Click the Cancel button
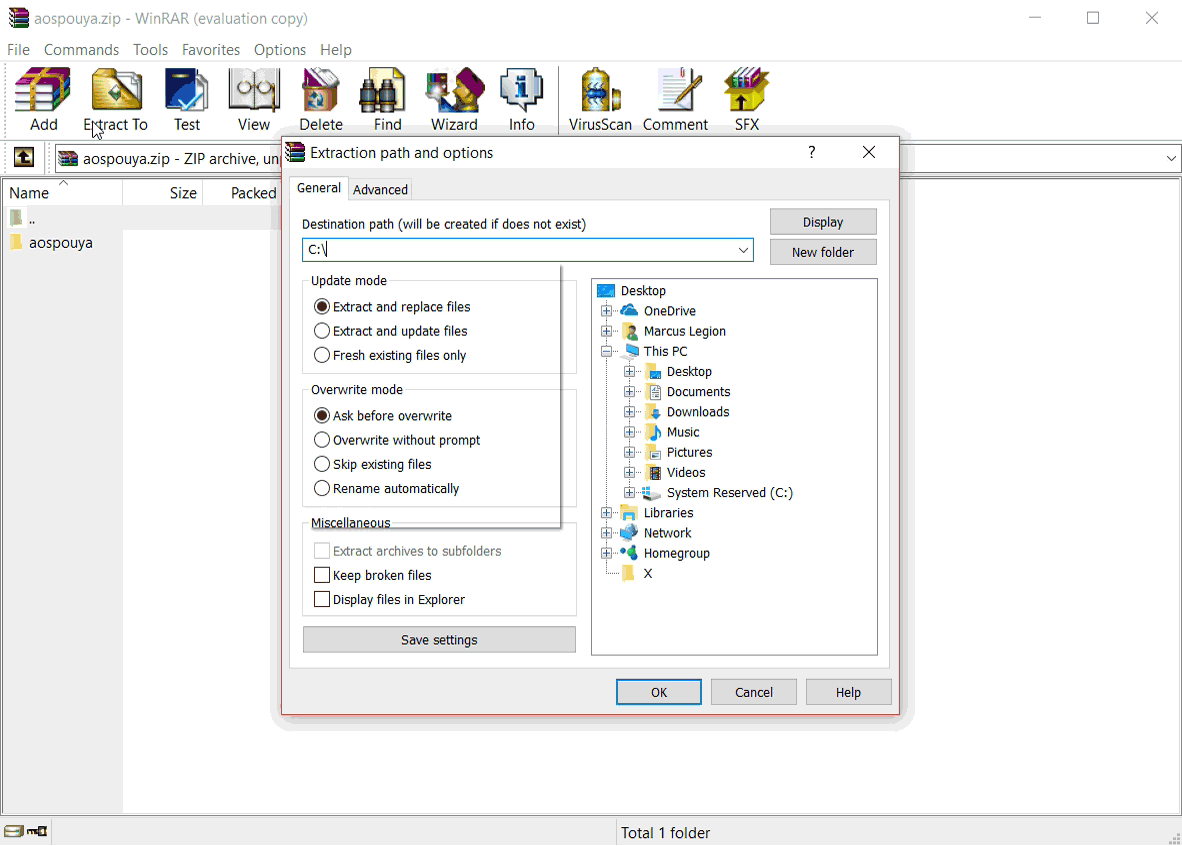 [x=753, y=692]
